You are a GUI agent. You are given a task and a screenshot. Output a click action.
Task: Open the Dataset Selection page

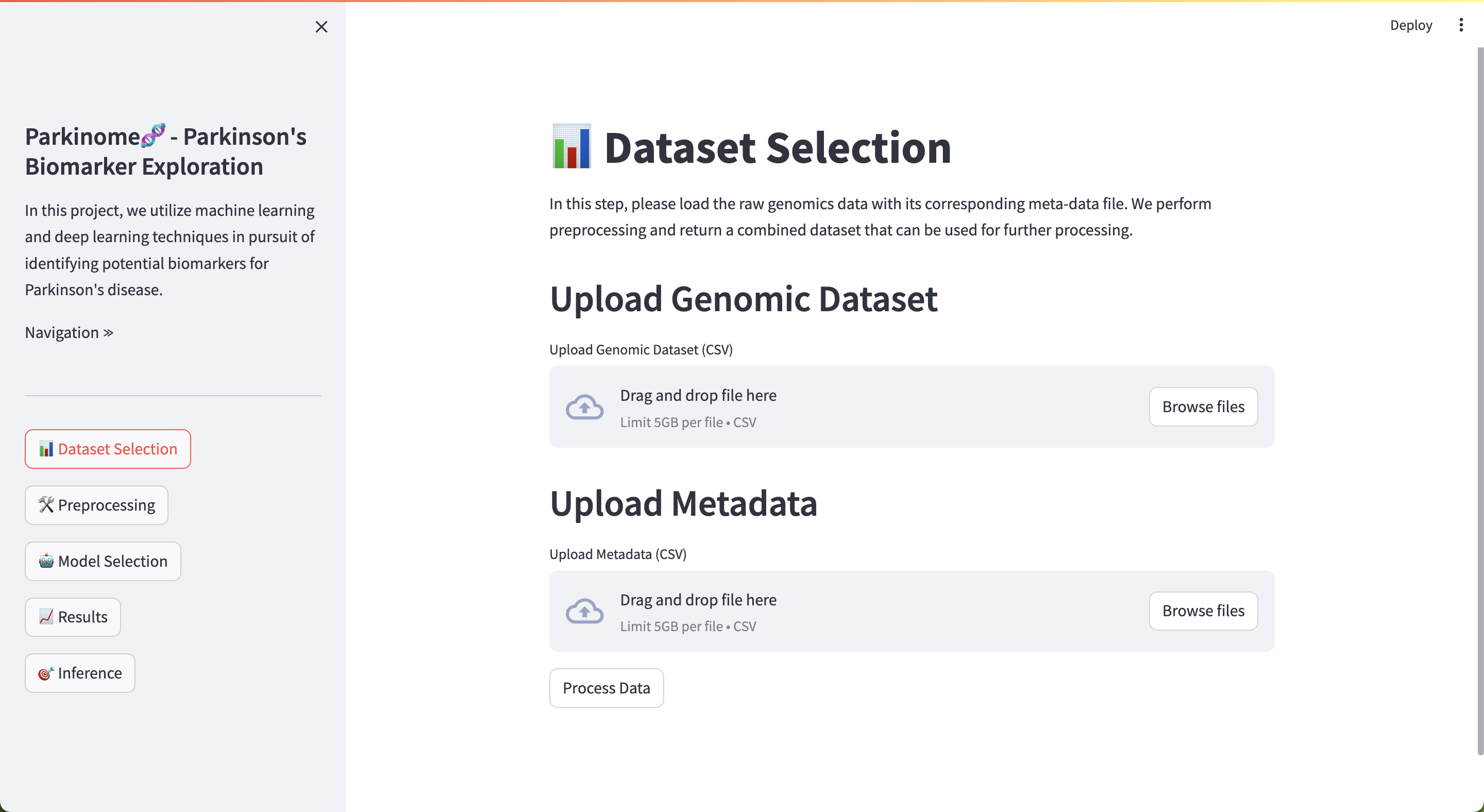click(108, 449)
